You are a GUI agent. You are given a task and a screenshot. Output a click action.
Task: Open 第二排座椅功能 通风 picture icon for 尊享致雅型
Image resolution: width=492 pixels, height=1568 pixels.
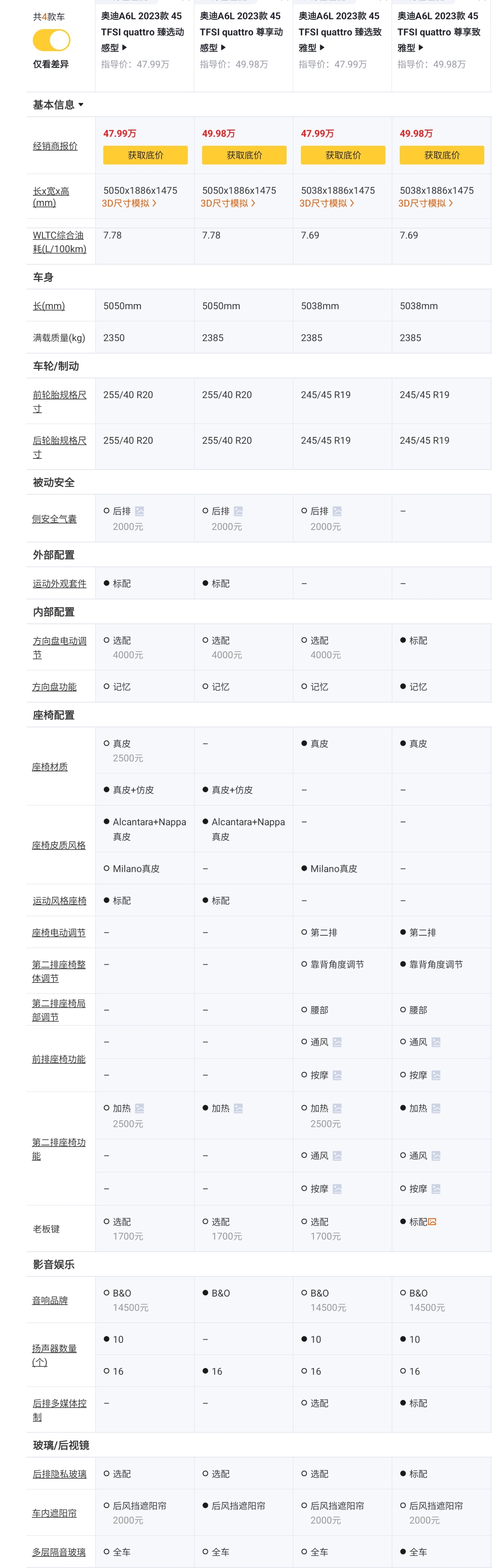[x=436, y=1156]
